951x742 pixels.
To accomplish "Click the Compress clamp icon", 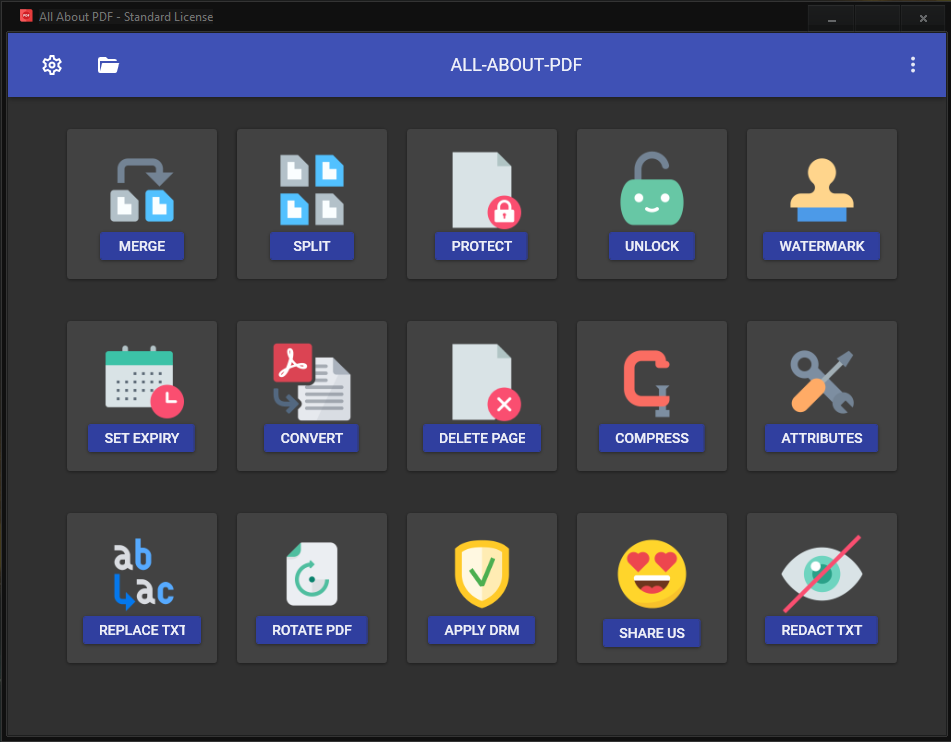I will pos(647,383).
